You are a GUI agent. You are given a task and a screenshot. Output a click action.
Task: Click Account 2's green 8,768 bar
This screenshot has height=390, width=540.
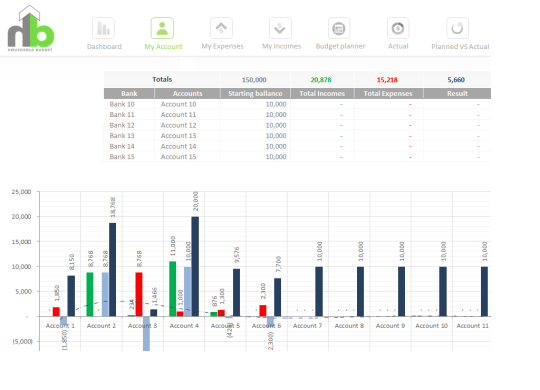90,294
